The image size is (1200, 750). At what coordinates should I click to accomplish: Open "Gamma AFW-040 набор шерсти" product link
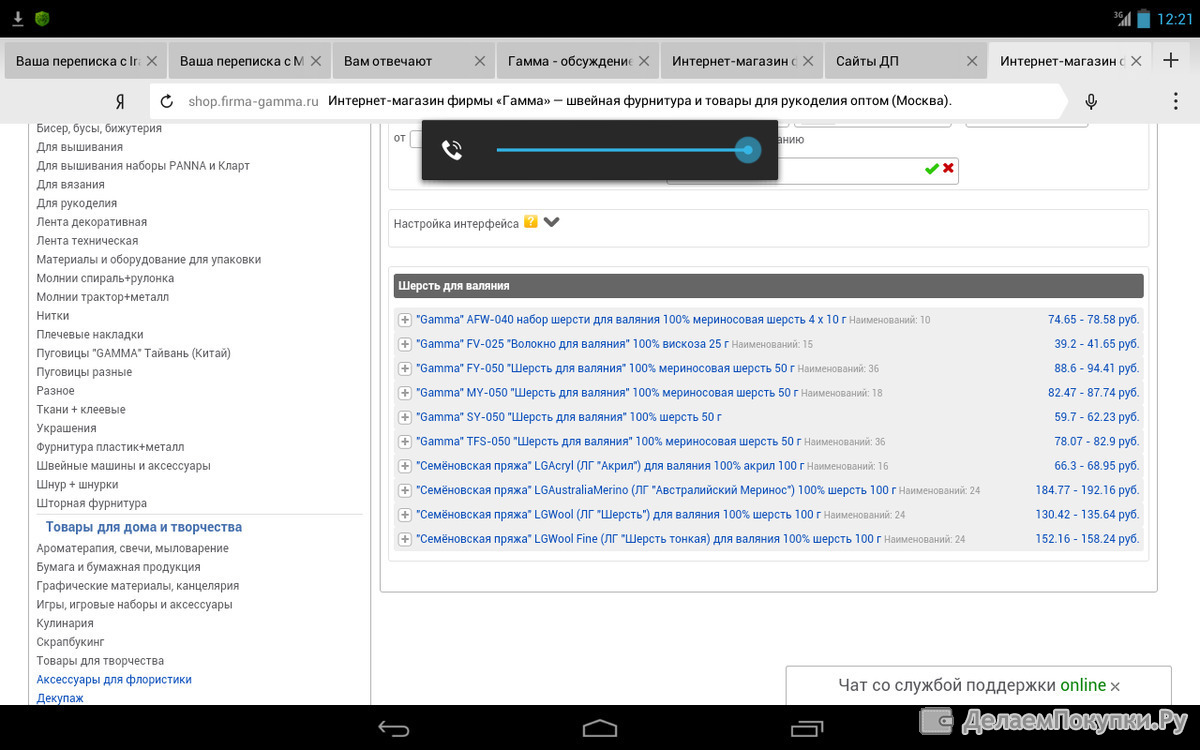(631, 320)
